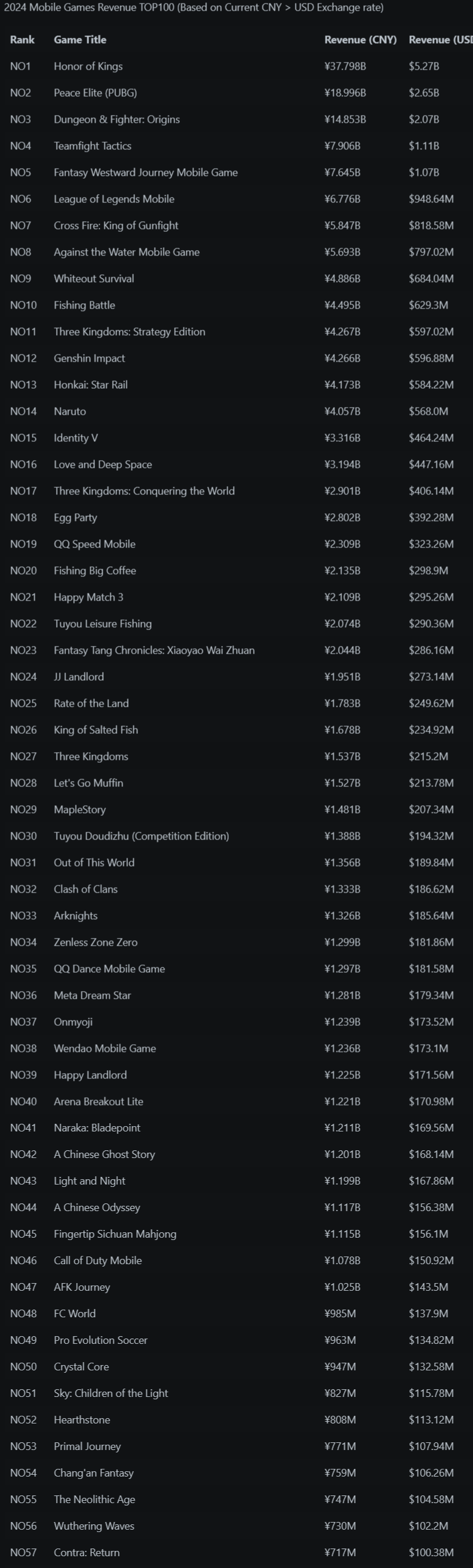Select the Honor of Kings row title
This screenshot has width=473, height=1568.
88,66
